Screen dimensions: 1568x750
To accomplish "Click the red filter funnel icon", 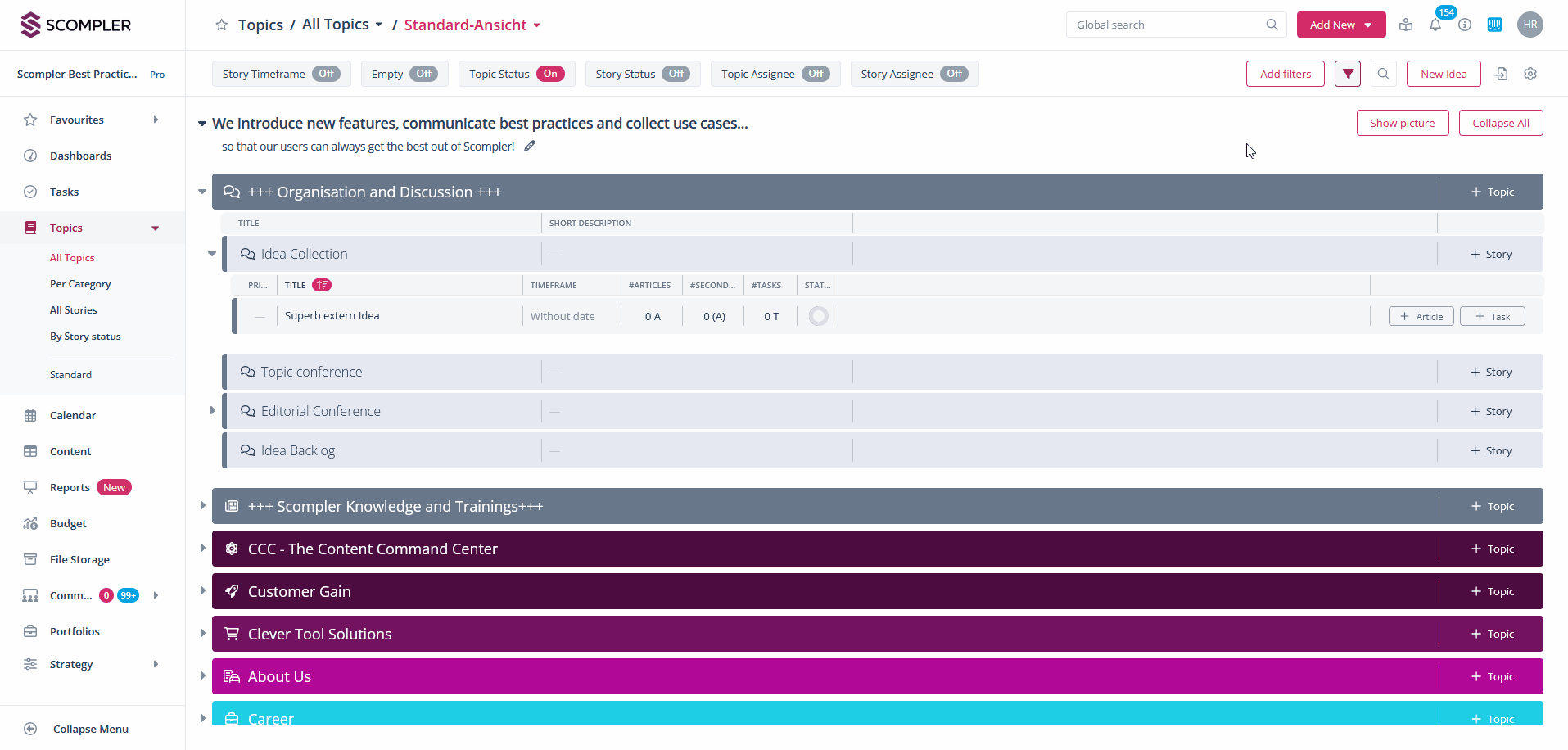I will pos(1348,74).
